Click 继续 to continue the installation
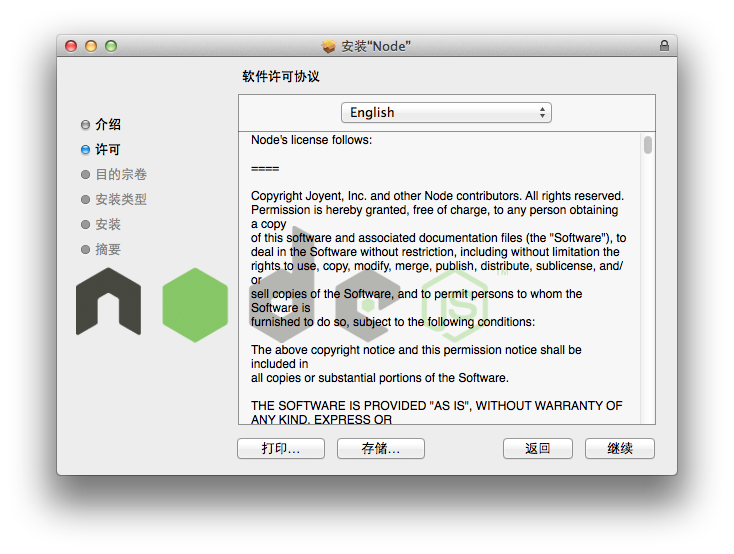This screenshot has width=734, height=554. point(620,448)
